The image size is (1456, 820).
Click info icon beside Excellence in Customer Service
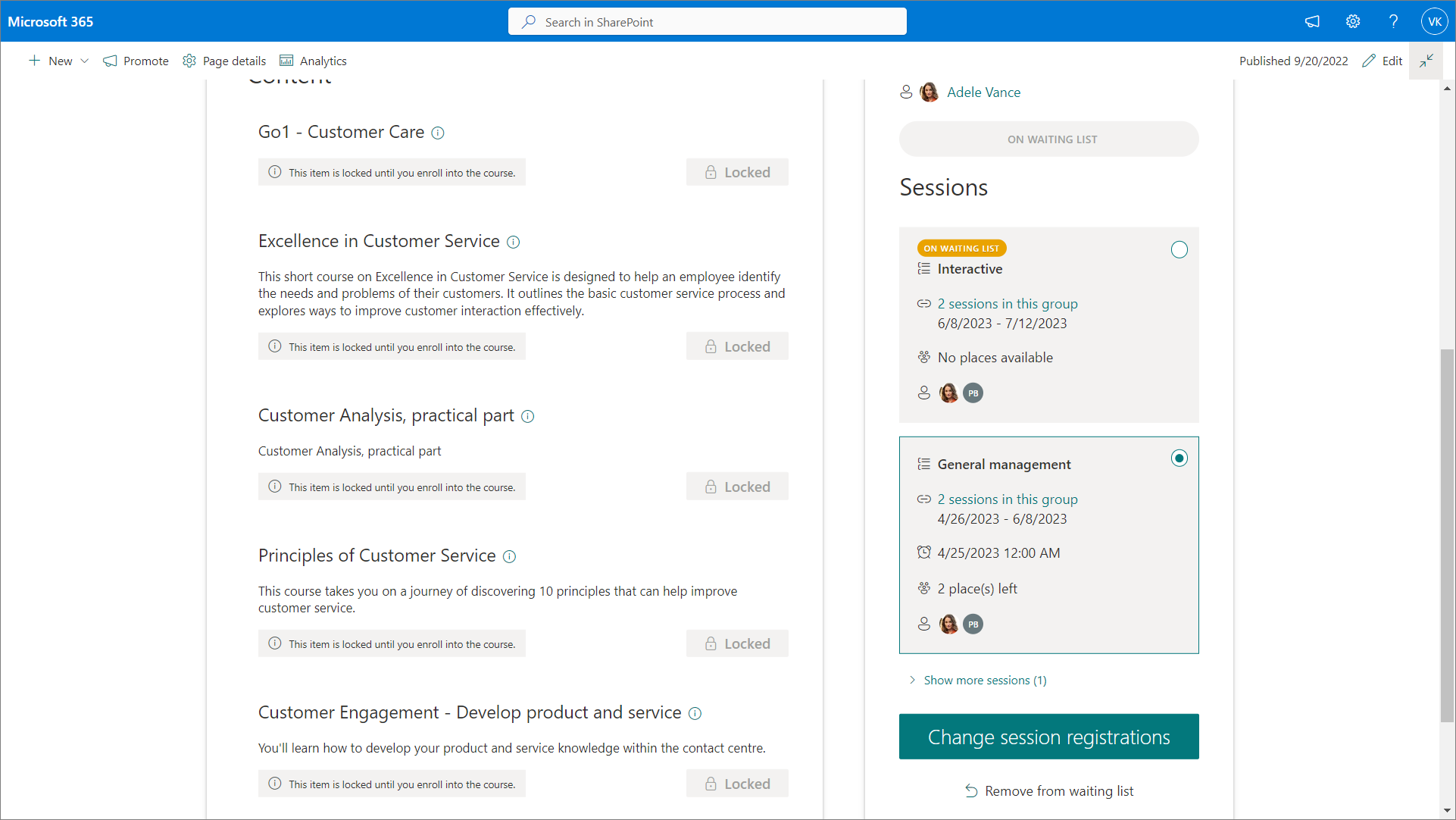pos(513,243)
